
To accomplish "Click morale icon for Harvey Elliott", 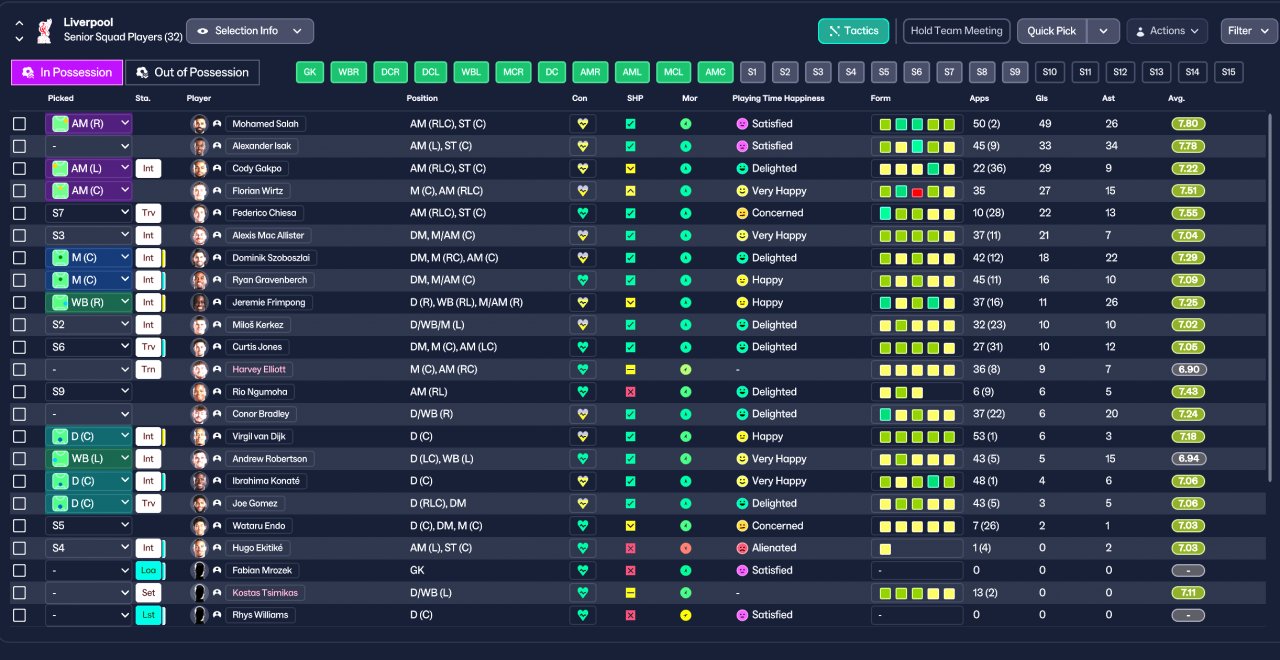I will 685,370.
